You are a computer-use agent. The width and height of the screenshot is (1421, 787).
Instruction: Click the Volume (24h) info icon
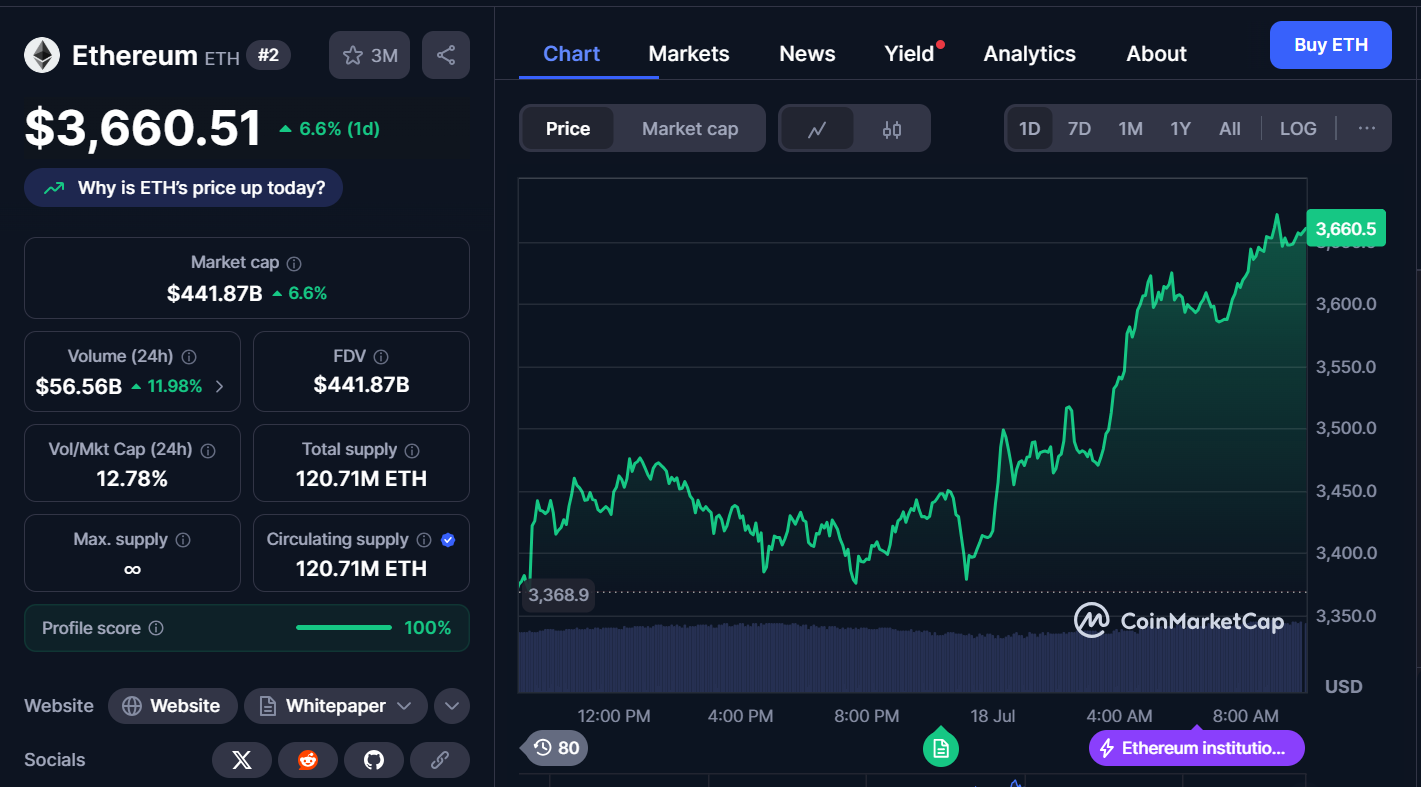pyautogui.click(x=189, y=357)
